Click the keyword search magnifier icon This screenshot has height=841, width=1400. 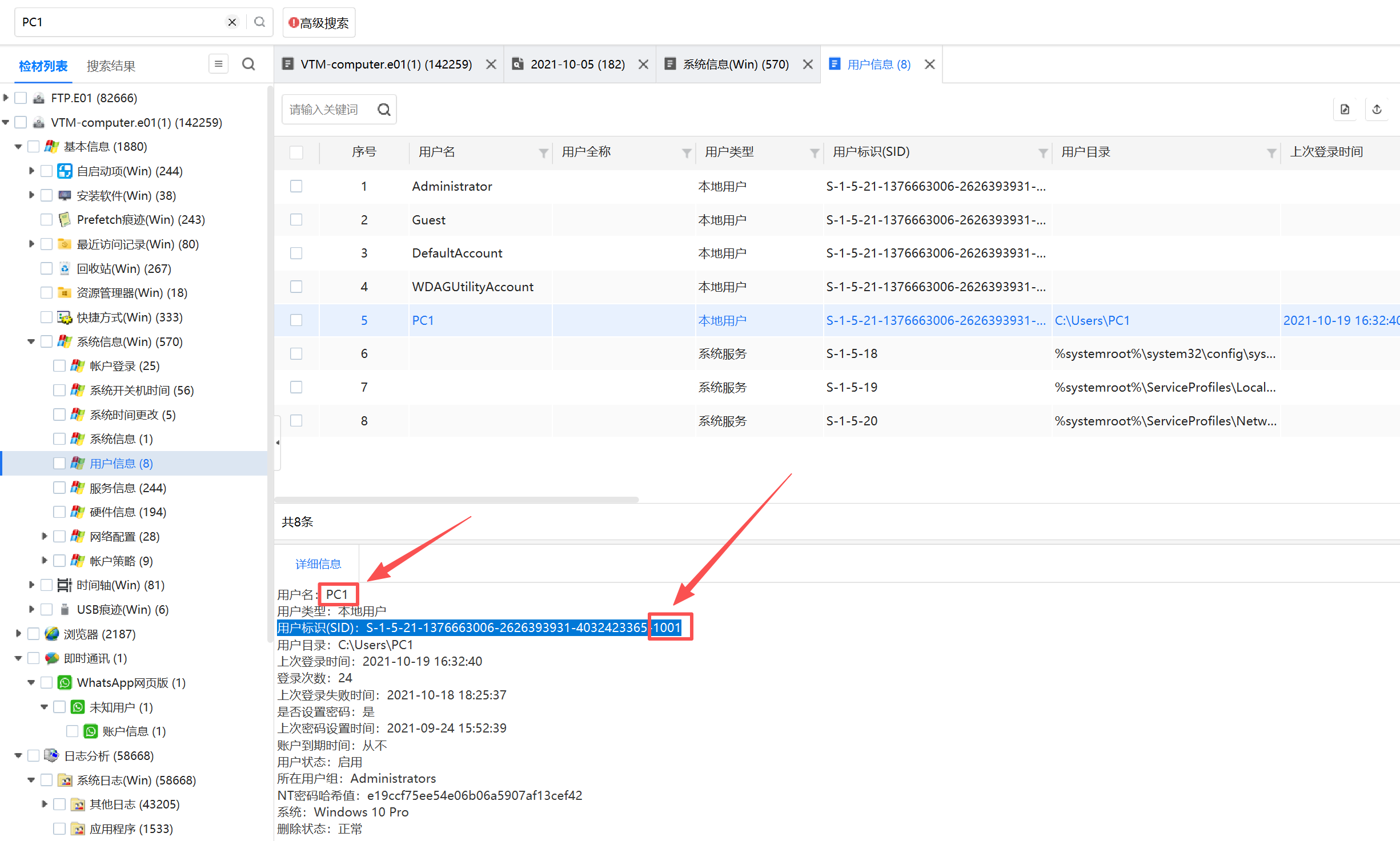tap(384, 110)
